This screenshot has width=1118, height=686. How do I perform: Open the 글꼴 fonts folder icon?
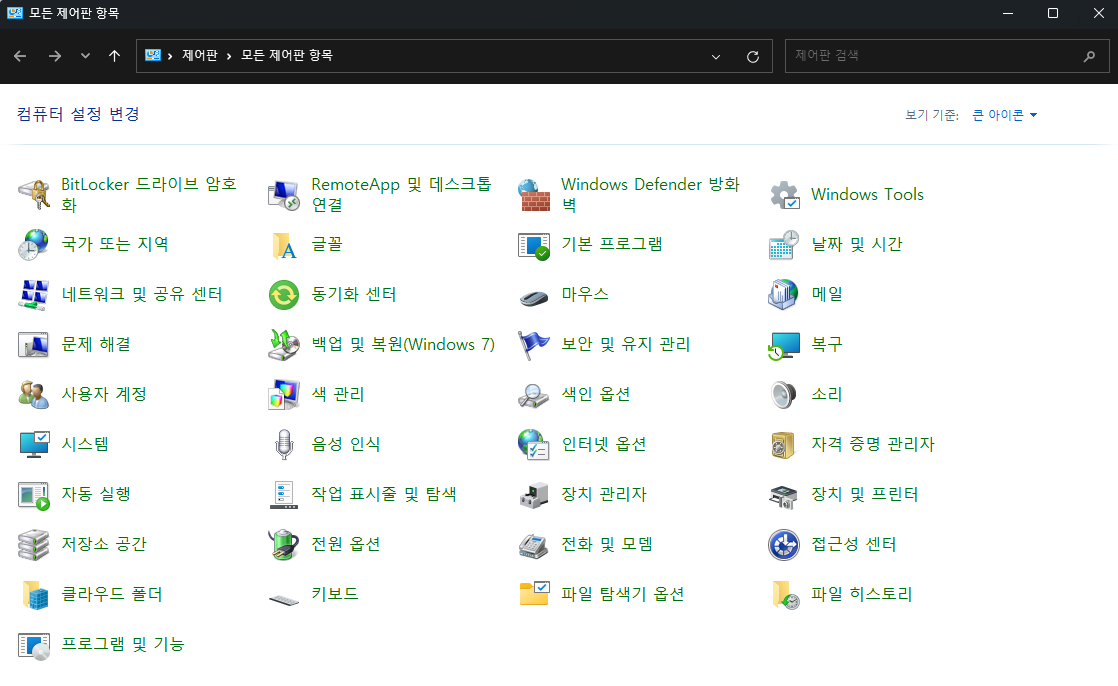click(284, 245)
